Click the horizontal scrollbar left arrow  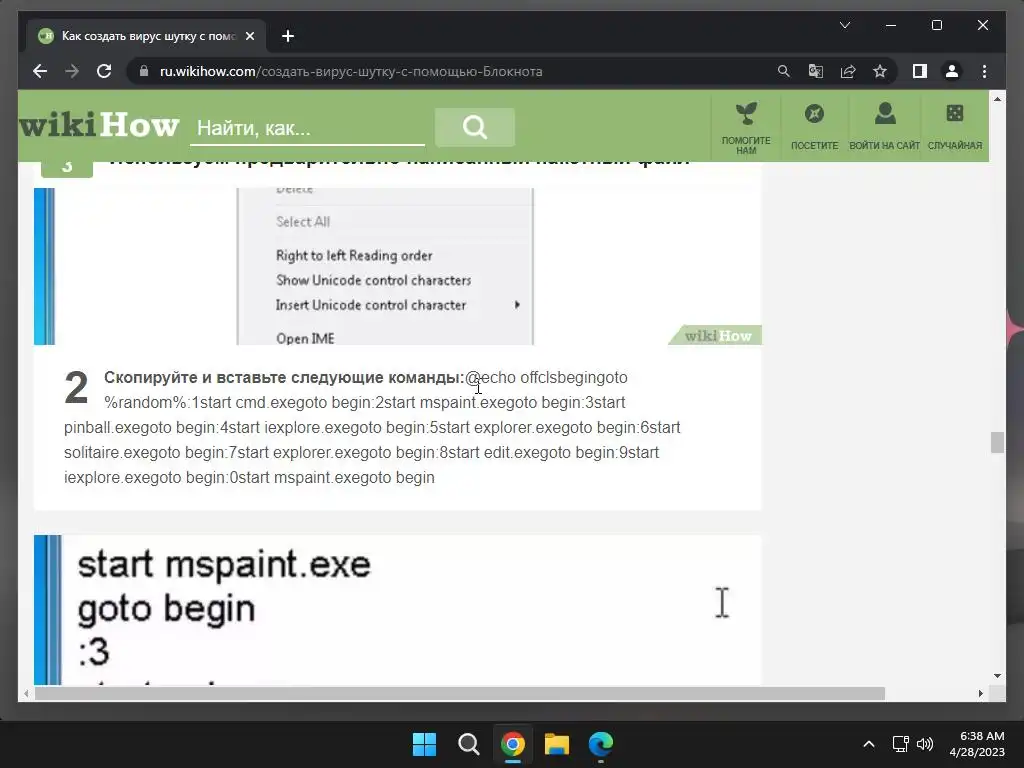[25, 694]
